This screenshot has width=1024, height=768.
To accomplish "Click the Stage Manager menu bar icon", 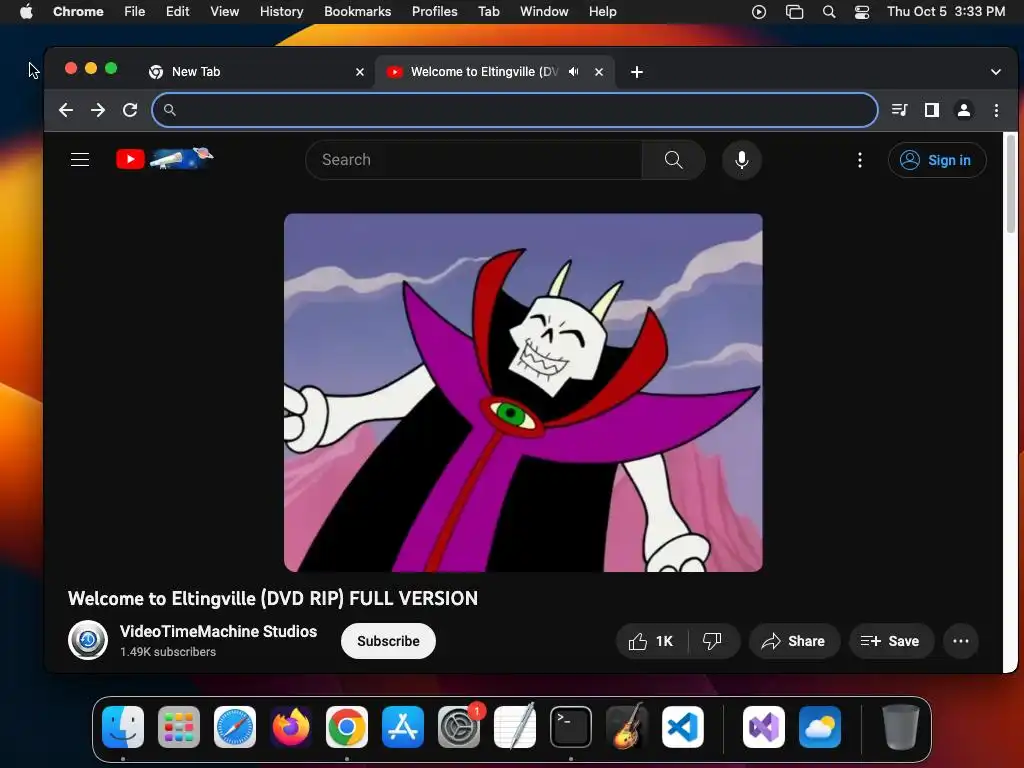I will coord(794,12).
